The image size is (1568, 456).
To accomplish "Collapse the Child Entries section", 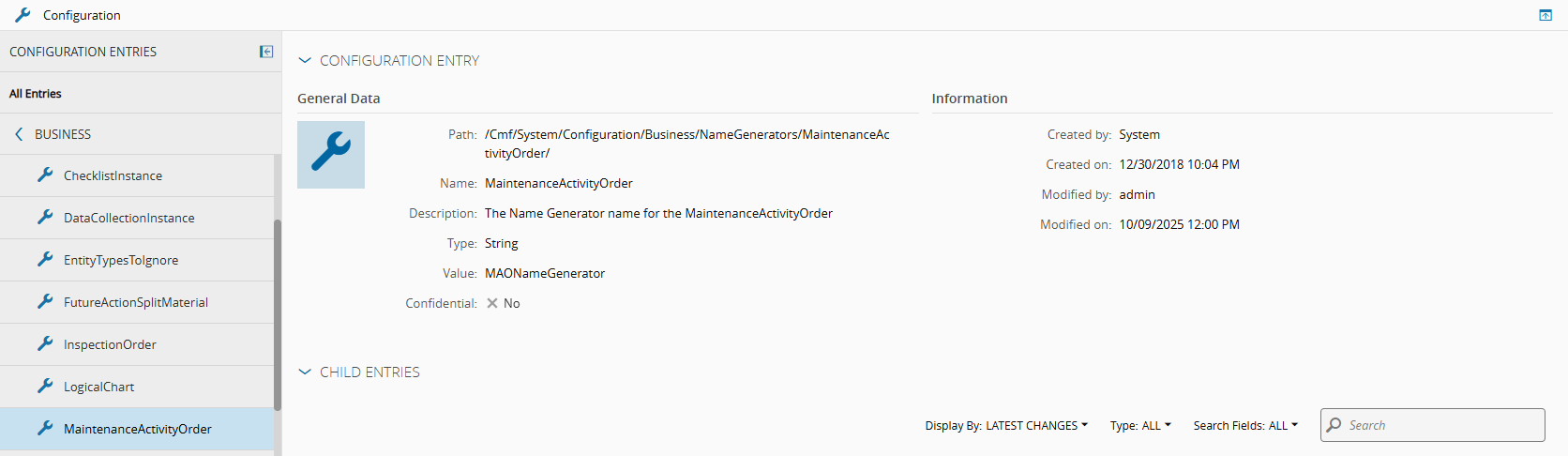I will point(305,372).
